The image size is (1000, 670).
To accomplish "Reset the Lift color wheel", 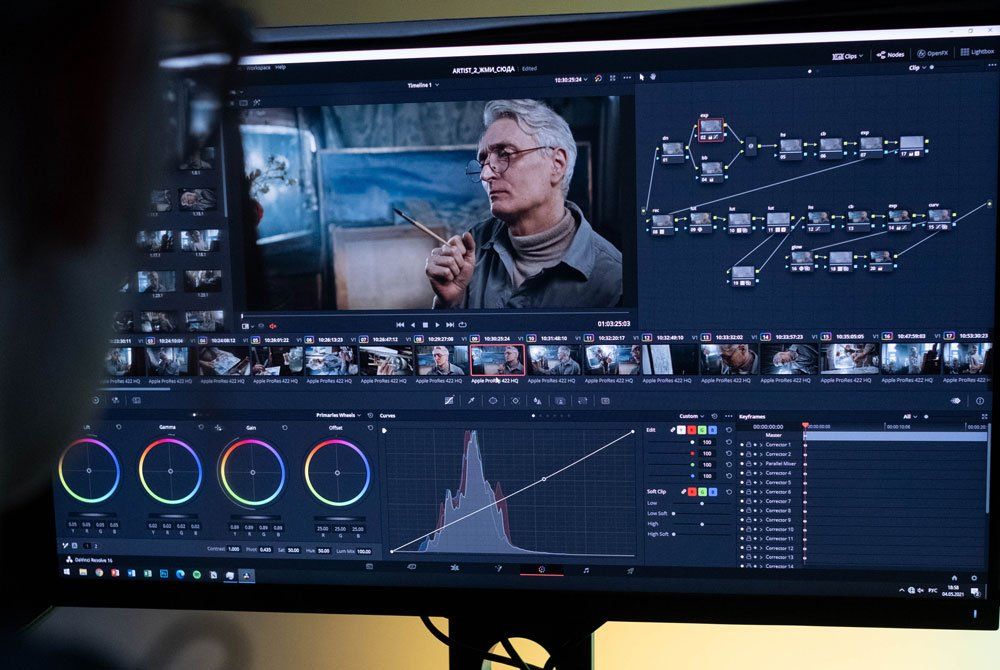I will click(118, 427).
